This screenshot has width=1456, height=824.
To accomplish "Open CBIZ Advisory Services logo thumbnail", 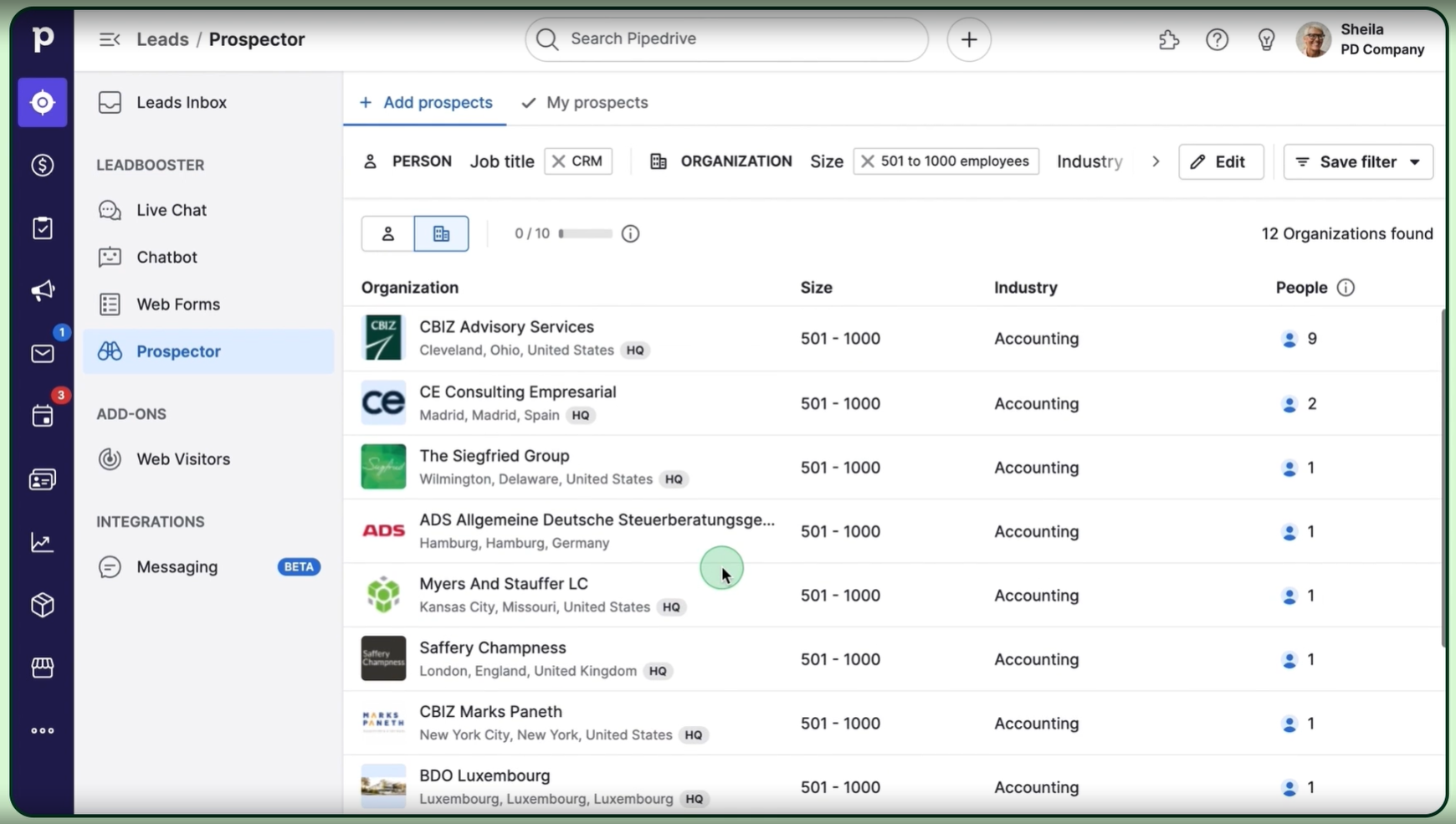I will tap(383, 338).
